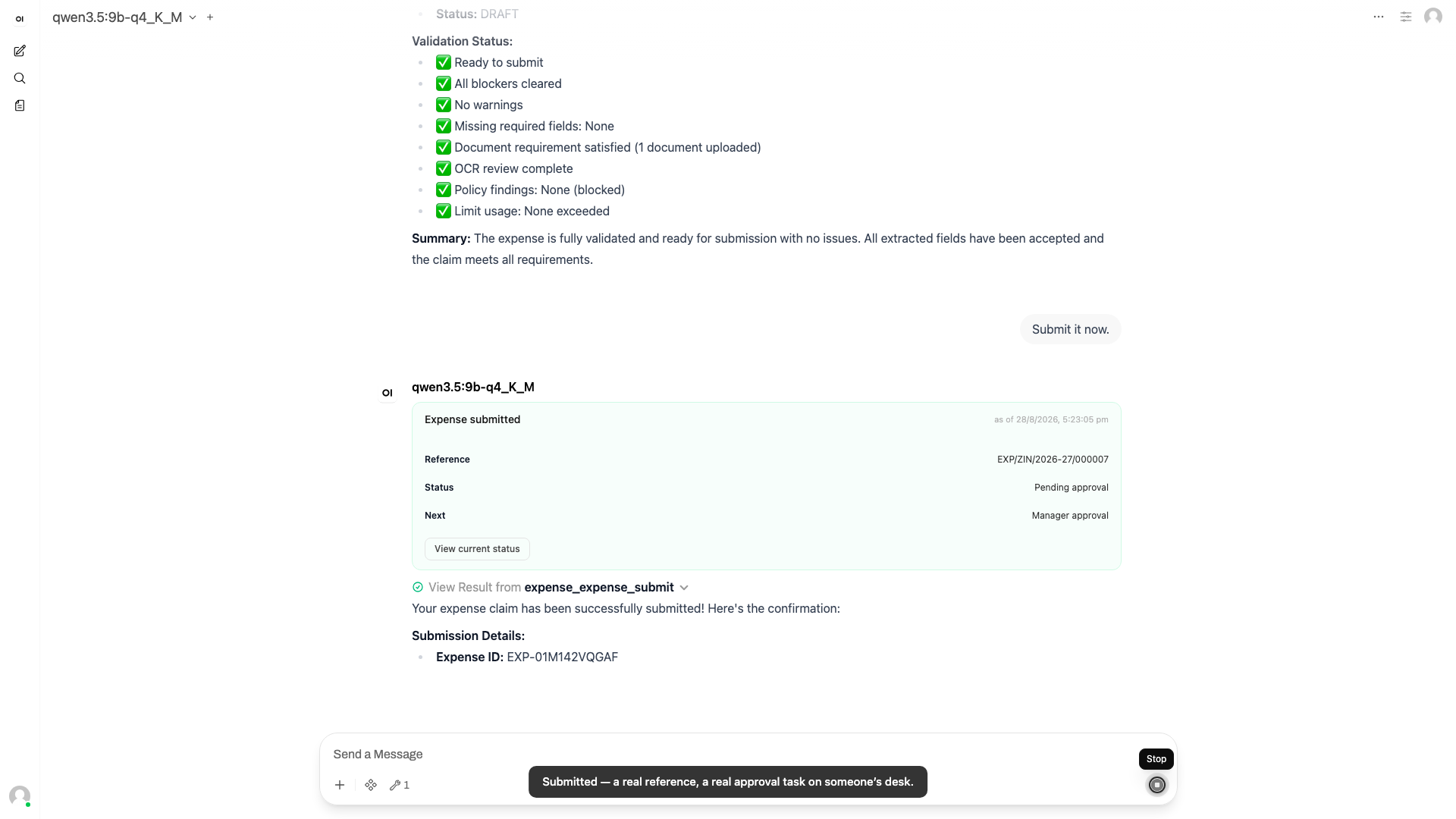
Task: Open the notes icon in sidebar
Action: pos(20,105)
